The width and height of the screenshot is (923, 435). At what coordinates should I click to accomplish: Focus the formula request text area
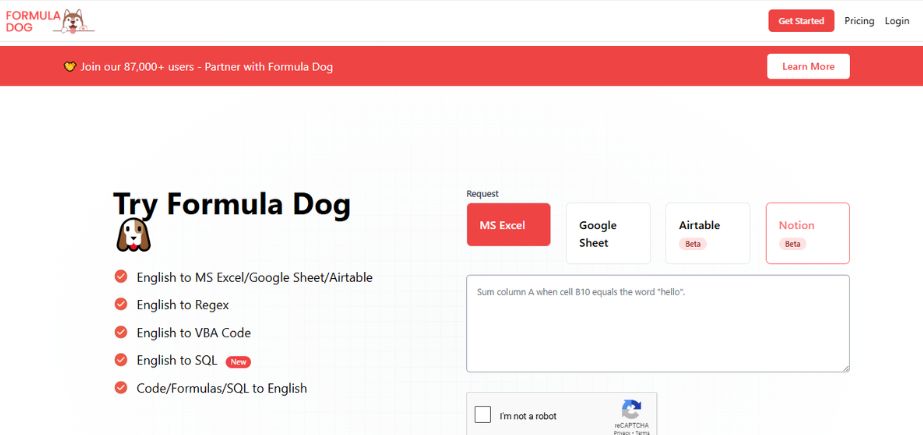[658, 324]
